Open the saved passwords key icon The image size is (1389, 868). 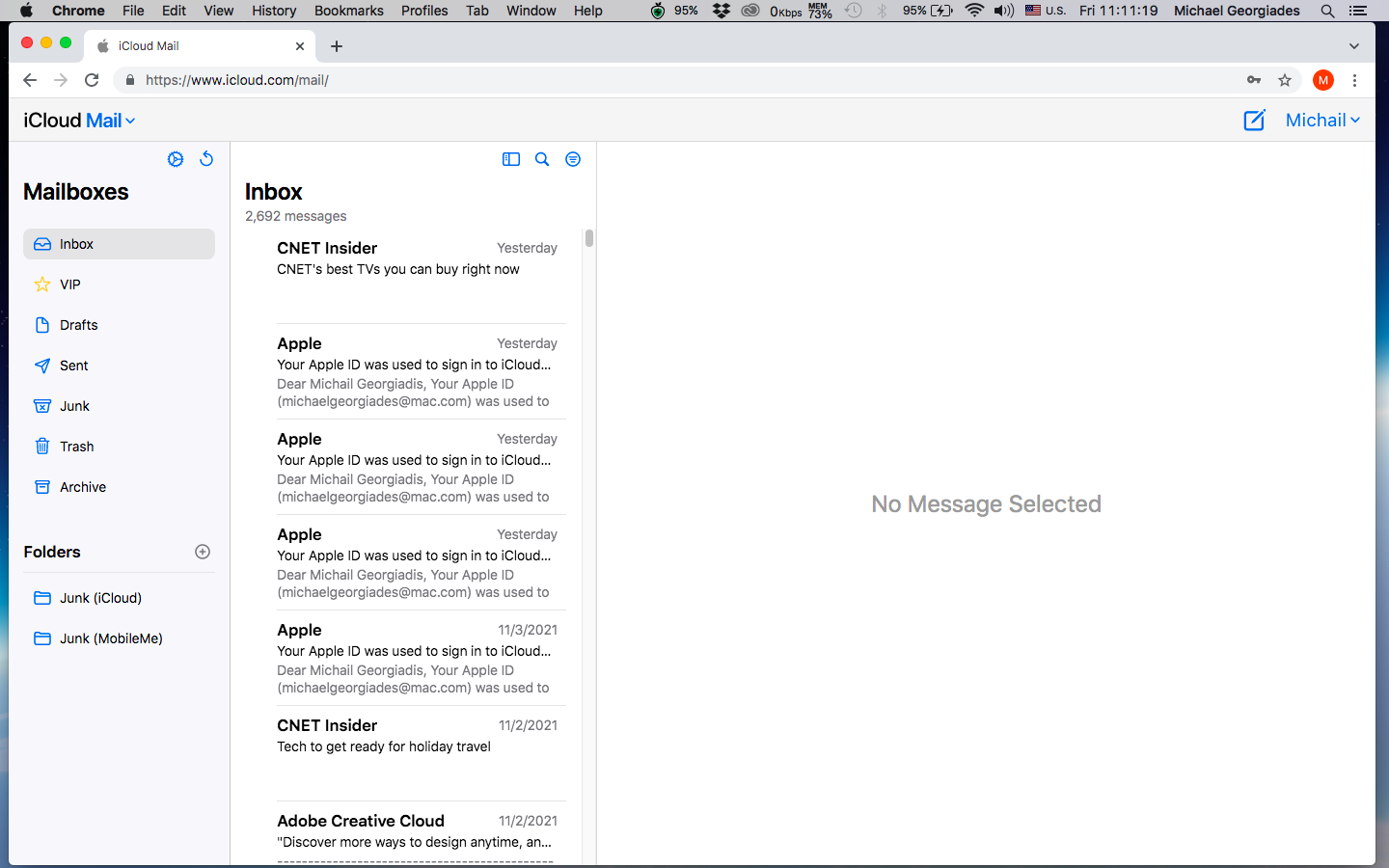point(1254,80)
